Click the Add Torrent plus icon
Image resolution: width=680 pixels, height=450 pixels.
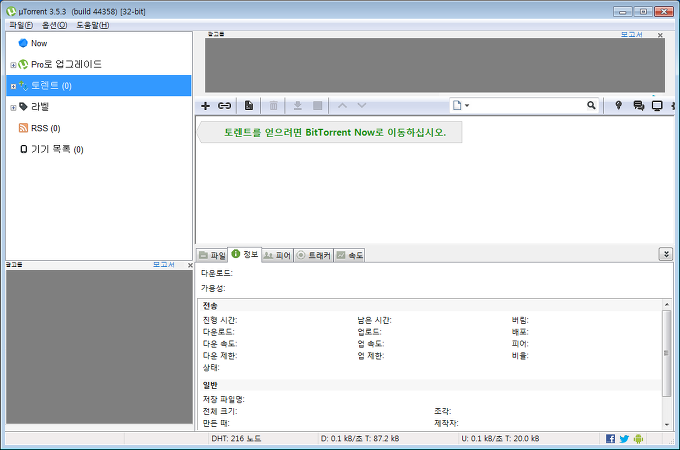tap(206, 106)
